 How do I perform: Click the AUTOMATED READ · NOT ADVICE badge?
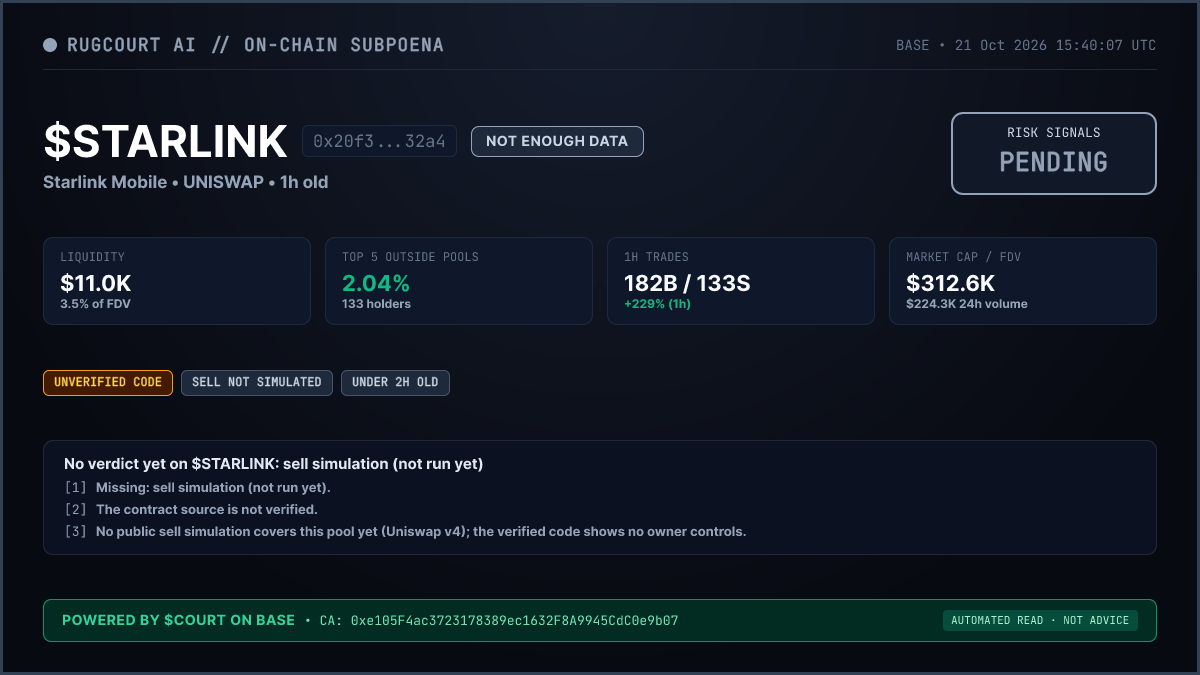point(1040,620)
